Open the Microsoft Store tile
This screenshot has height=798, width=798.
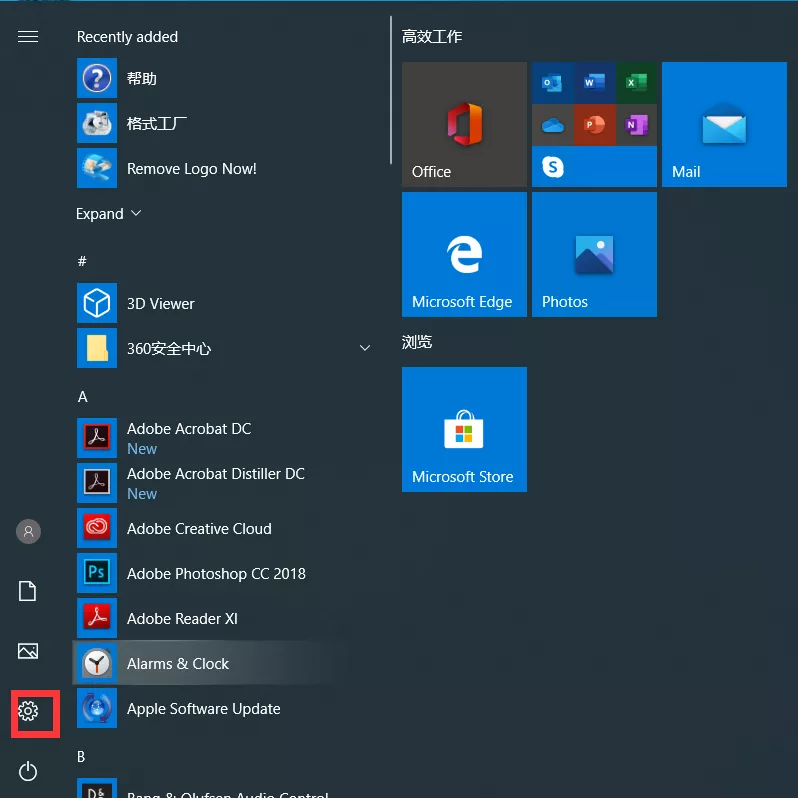464,429
